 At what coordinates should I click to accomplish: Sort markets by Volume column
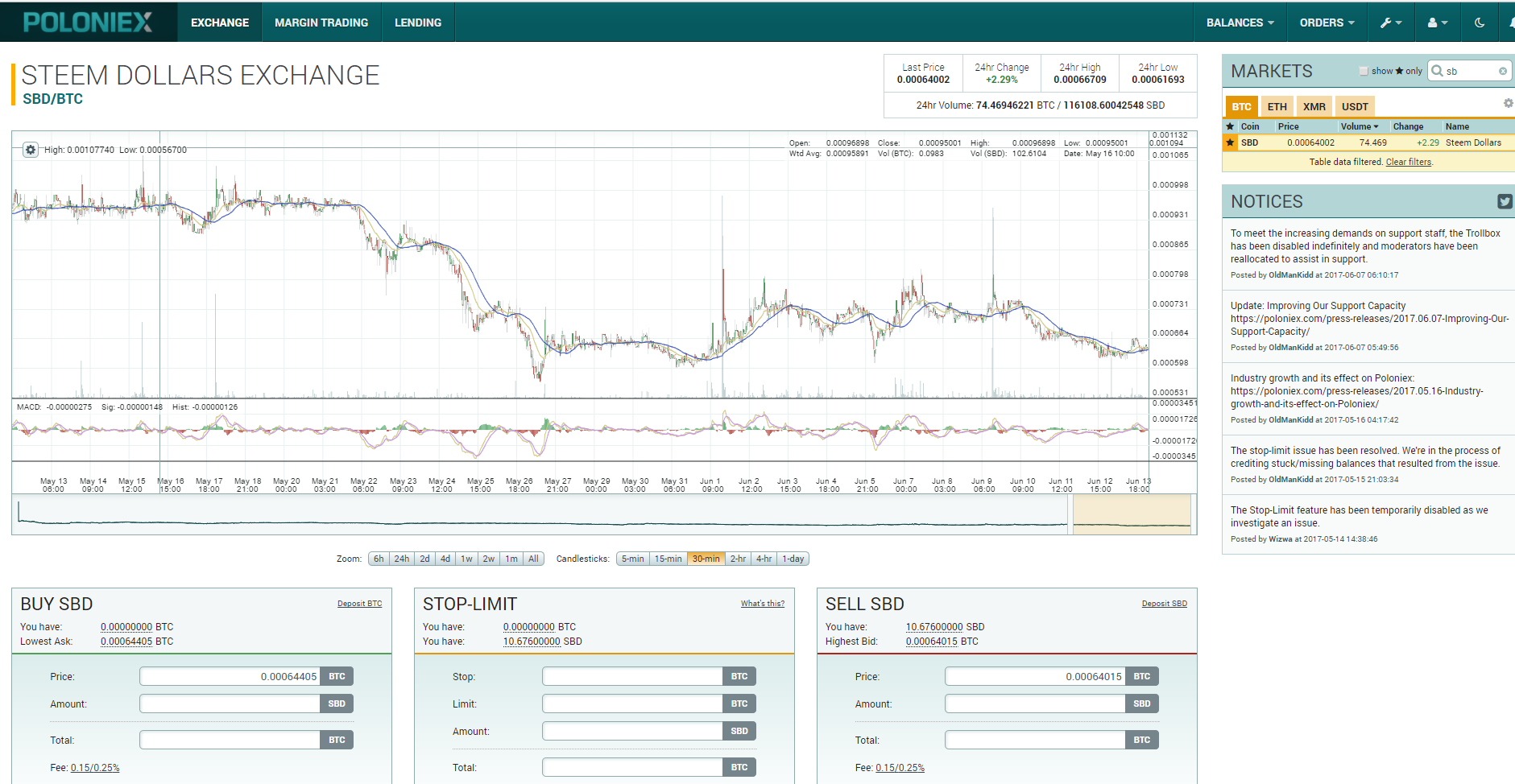[1360, 126]
